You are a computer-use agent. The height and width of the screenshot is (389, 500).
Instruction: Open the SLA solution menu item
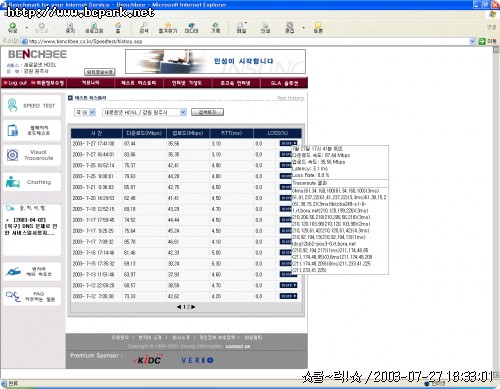pyautogui.click(x=284, y=83)
